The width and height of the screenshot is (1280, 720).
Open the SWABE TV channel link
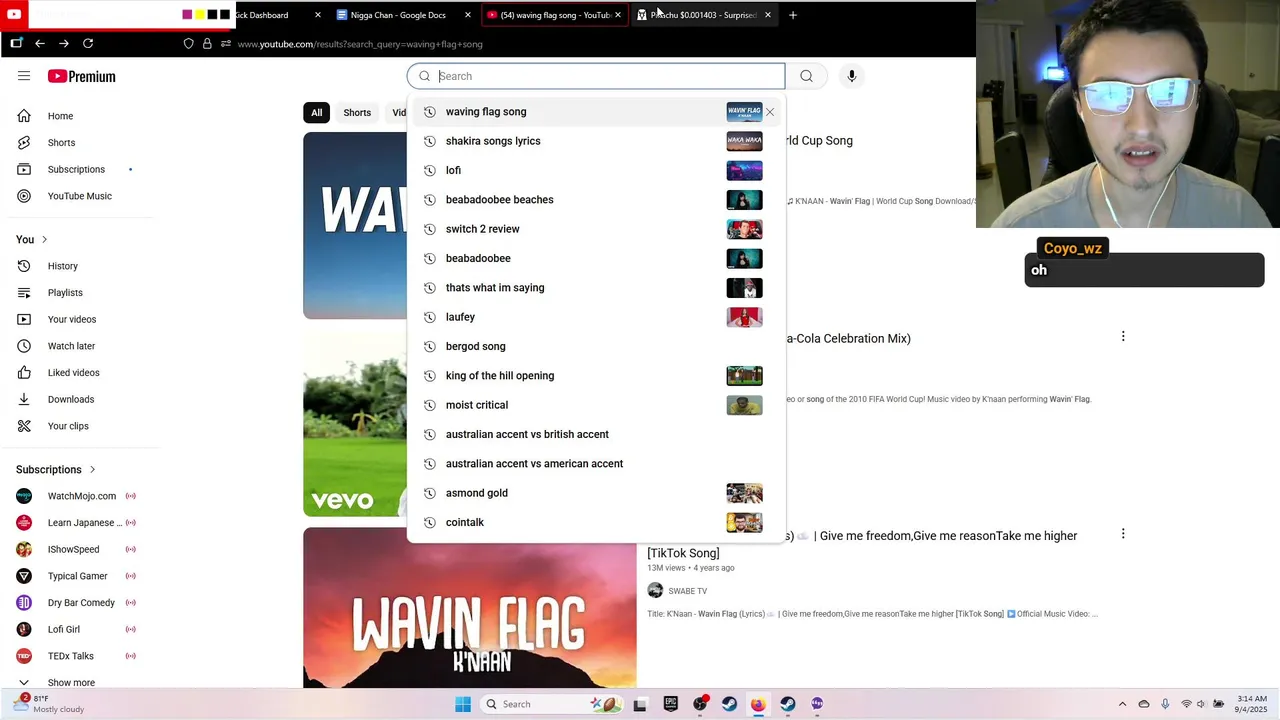tap(687, 591)
